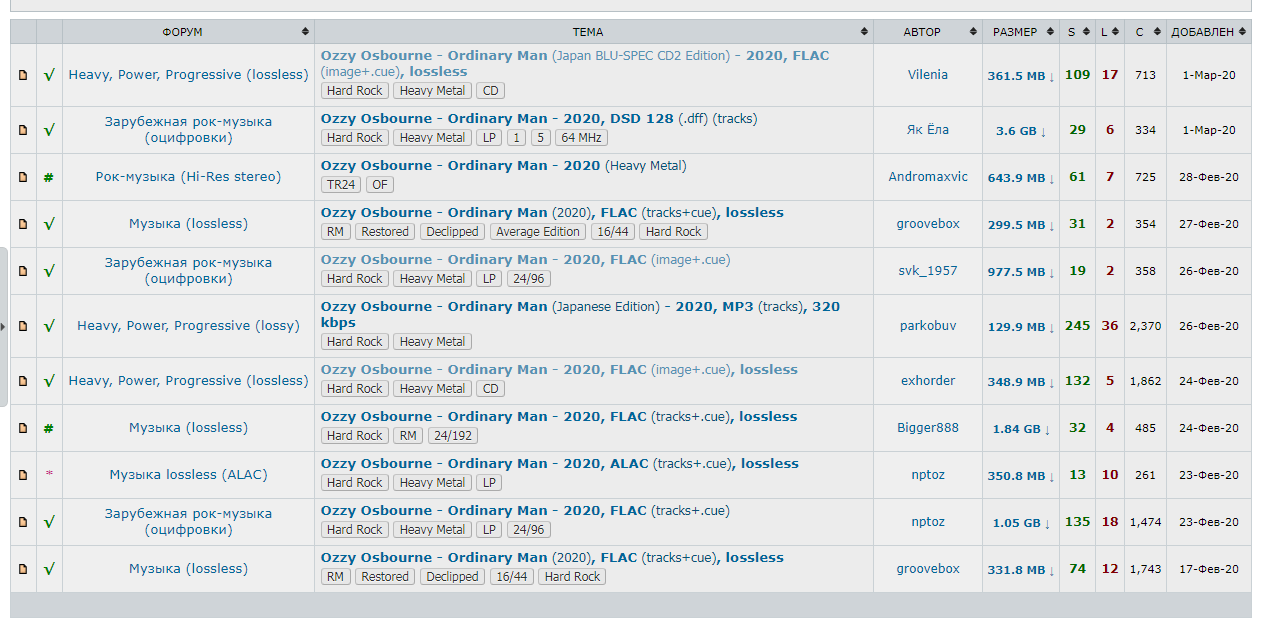1262x640 pixels.
Task: Click the document icon in the 1.05 GB row
Action: point(23,522)
